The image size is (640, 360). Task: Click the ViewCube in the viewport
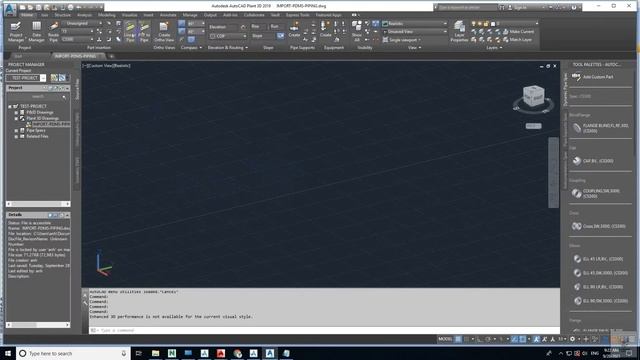click(x=533, y=97)
